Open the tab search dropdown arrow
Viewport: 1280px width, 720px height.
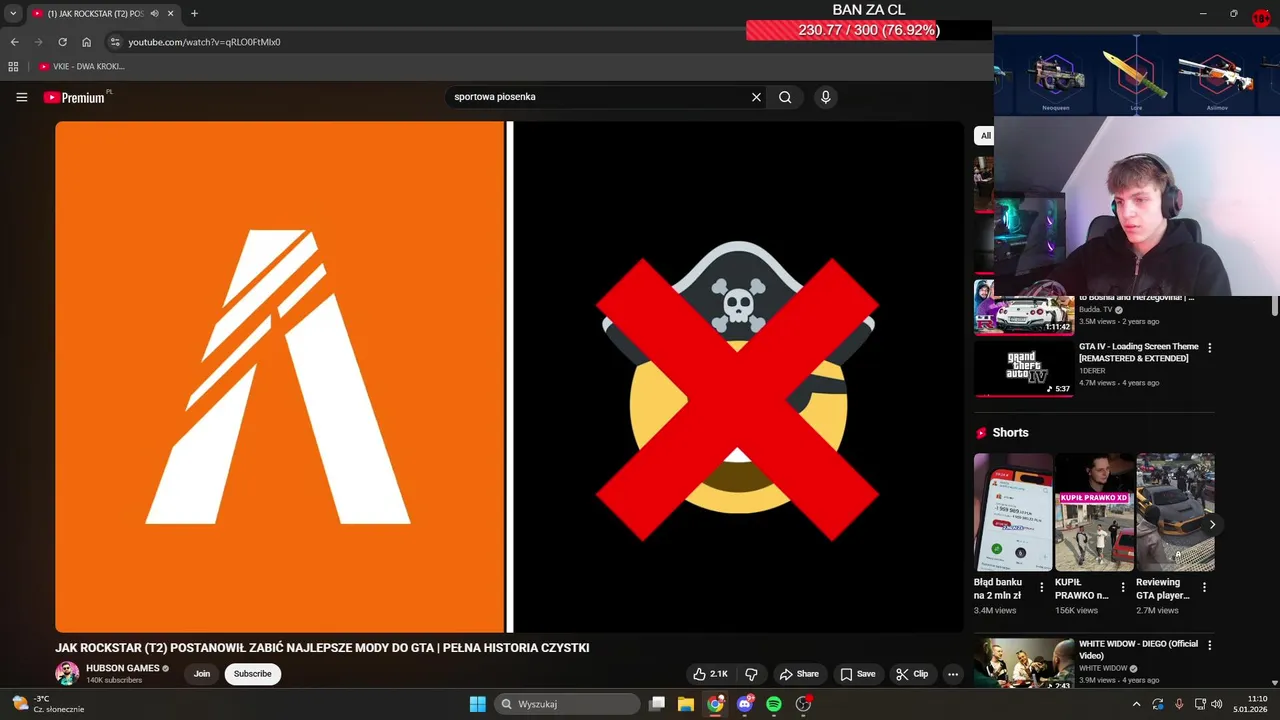pyautogui.click(x=13, y=14)
